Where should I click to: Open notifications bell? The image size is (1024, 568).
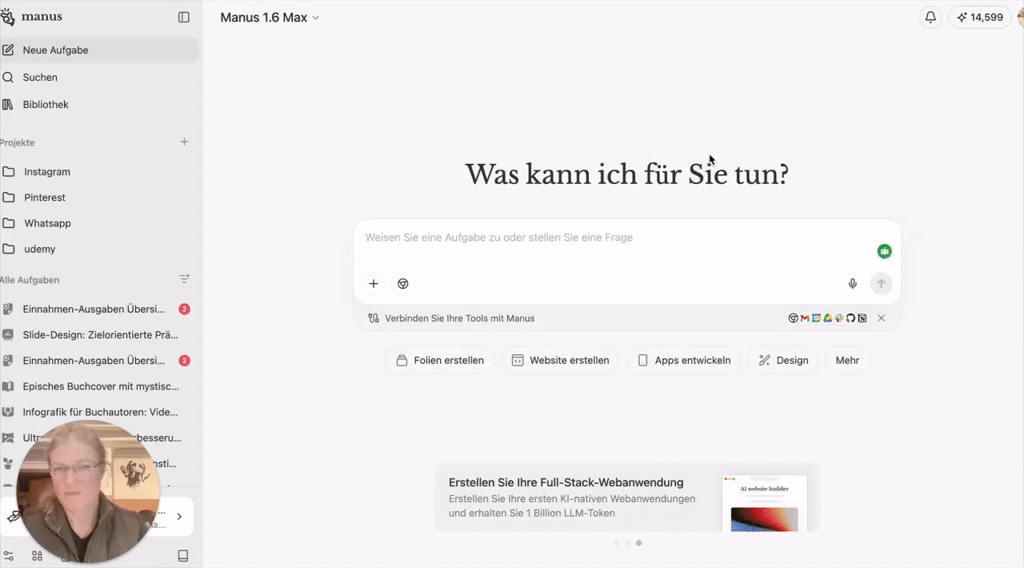(x=930, y=18)
